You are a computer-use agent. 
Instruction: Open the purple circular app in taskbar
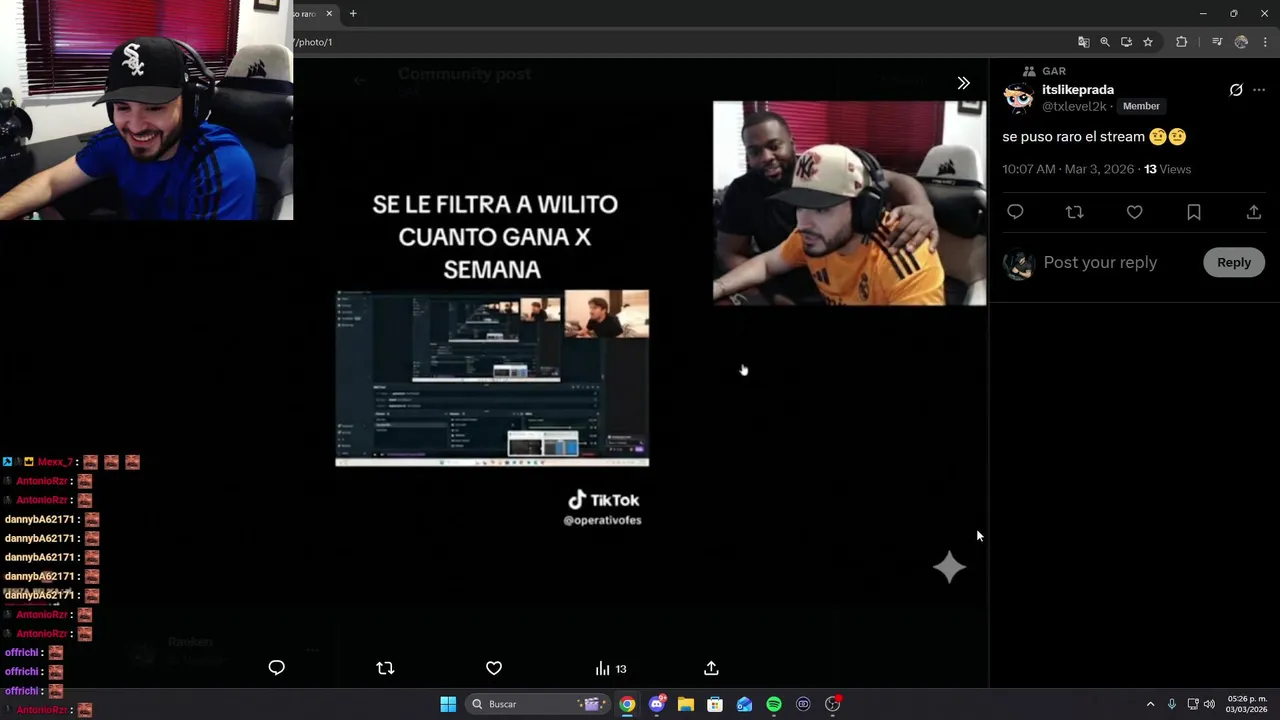[x=803, y=704]
